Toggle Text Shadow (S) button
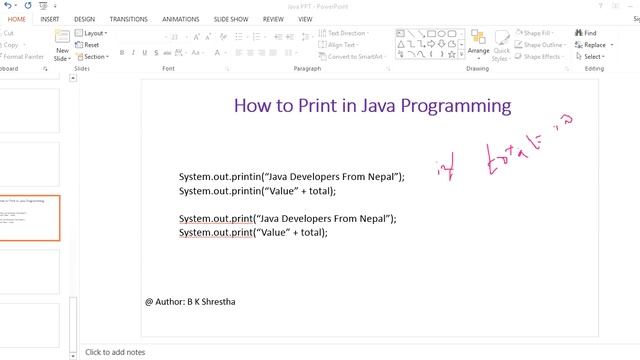 click(x=156, y=53)
